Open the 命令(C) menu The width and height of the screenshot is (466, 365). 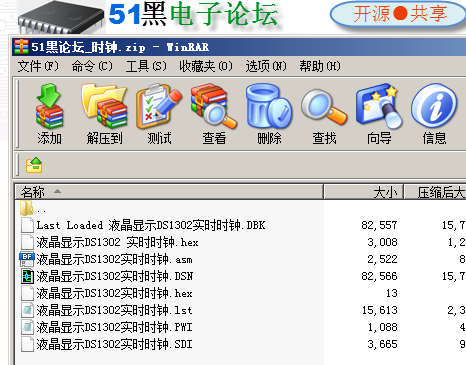[92, 66]
